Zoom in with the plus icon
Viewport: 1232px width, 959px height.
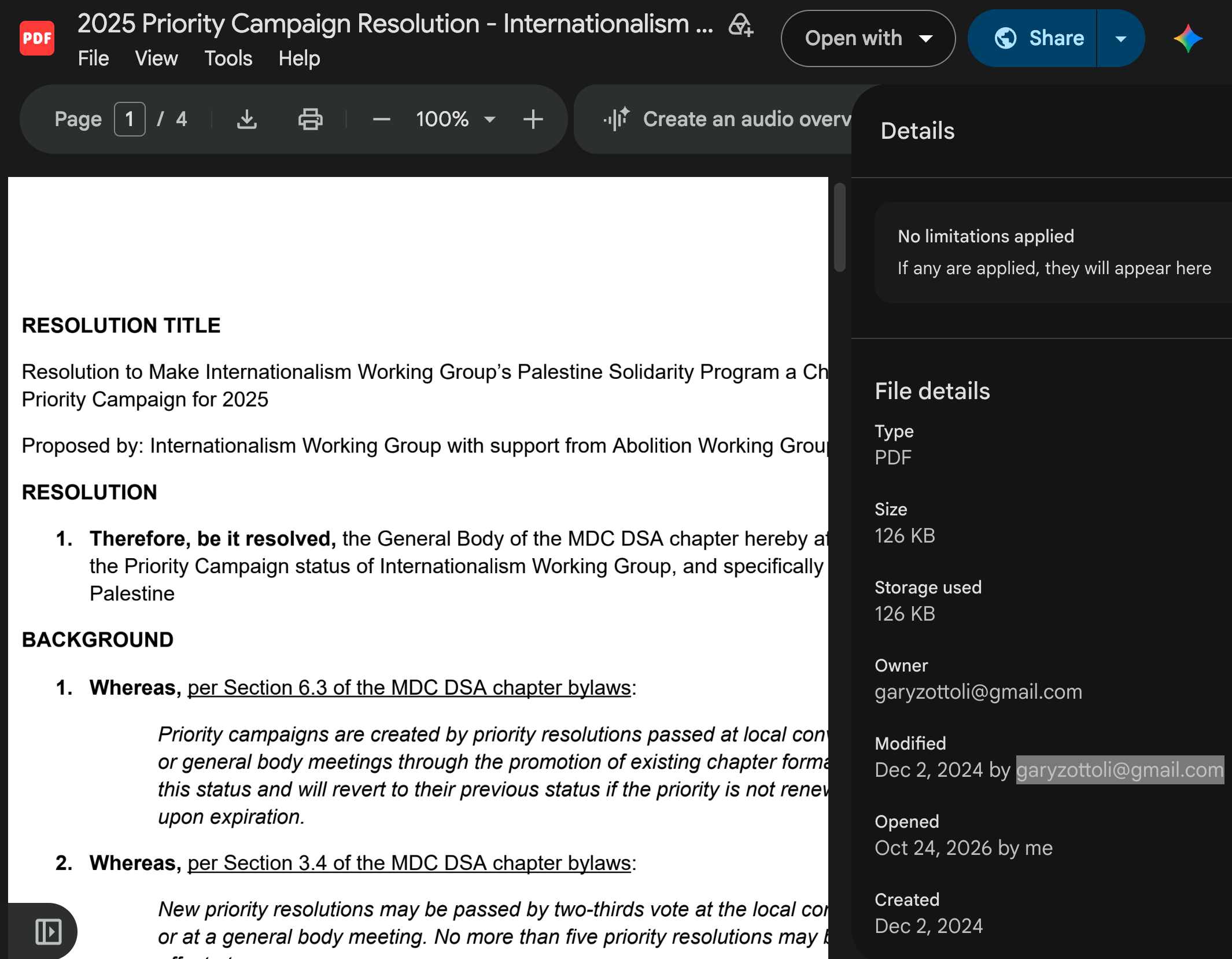point(533,120)
